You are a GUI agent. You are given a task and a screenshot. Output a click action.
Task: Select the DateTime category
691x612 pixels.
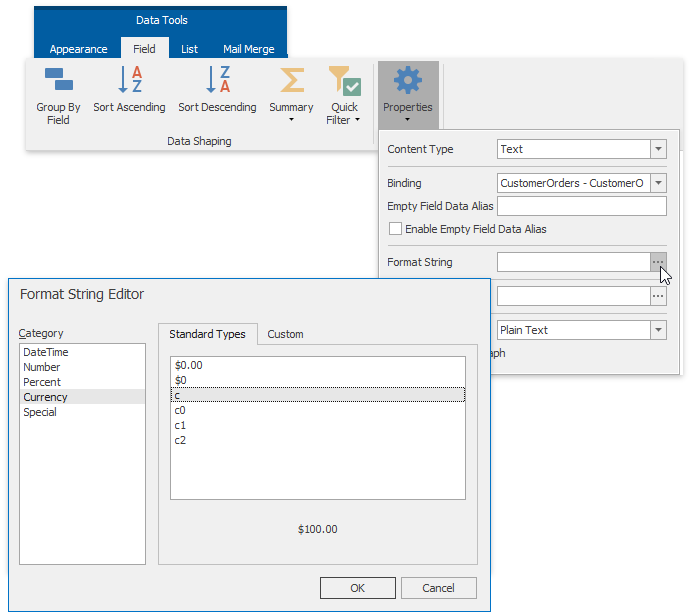[46, 352]
